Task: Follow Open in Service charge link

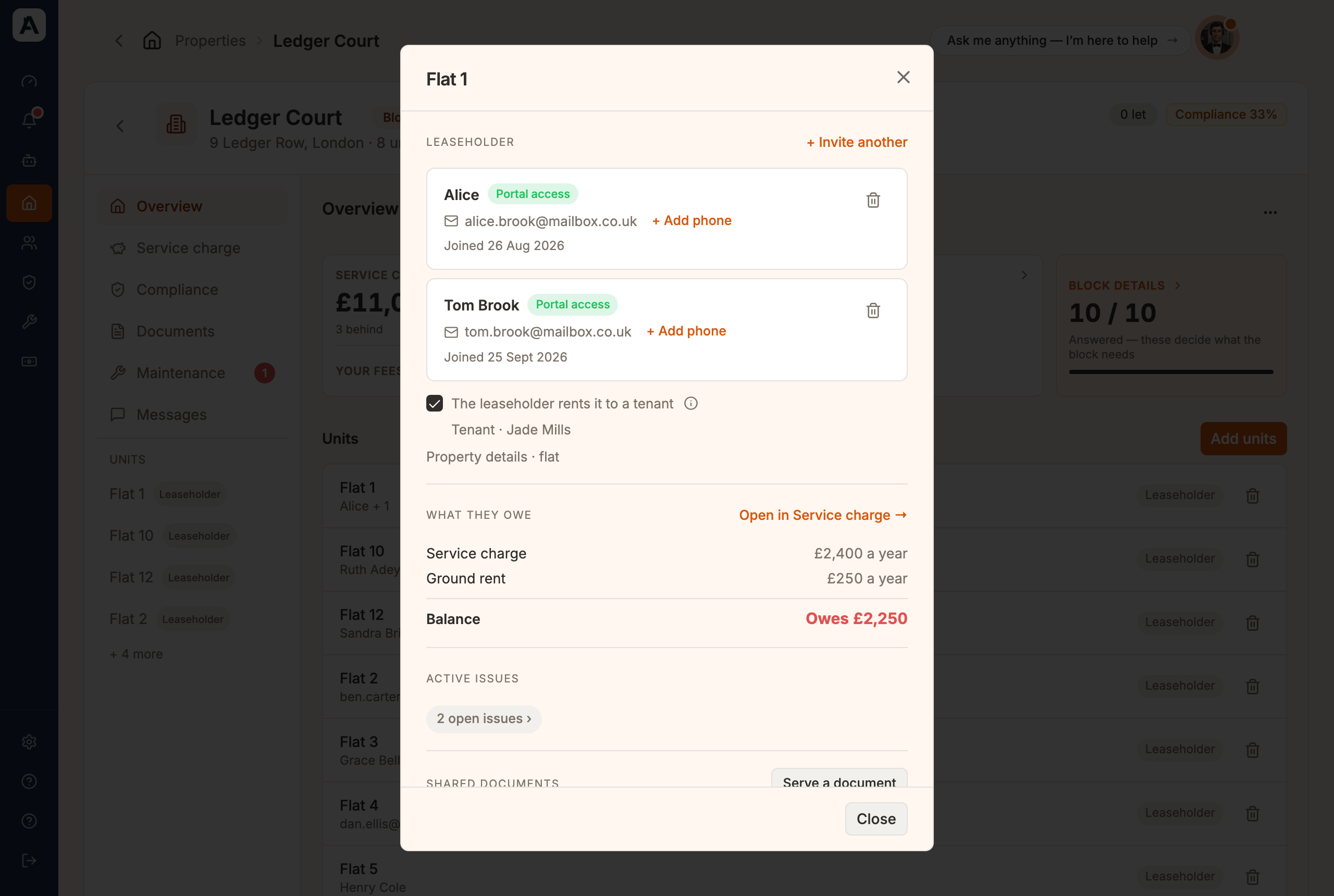Action: click(823, 515)
